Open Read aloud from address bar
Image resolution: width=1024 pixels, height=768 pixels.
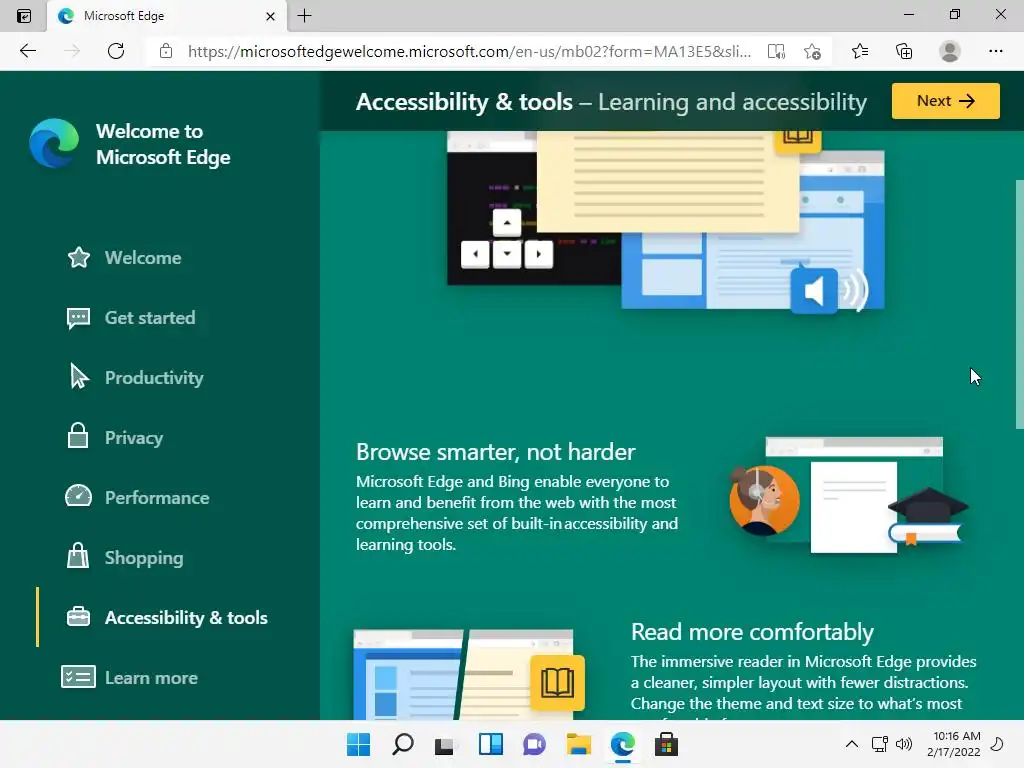[776, 51]
